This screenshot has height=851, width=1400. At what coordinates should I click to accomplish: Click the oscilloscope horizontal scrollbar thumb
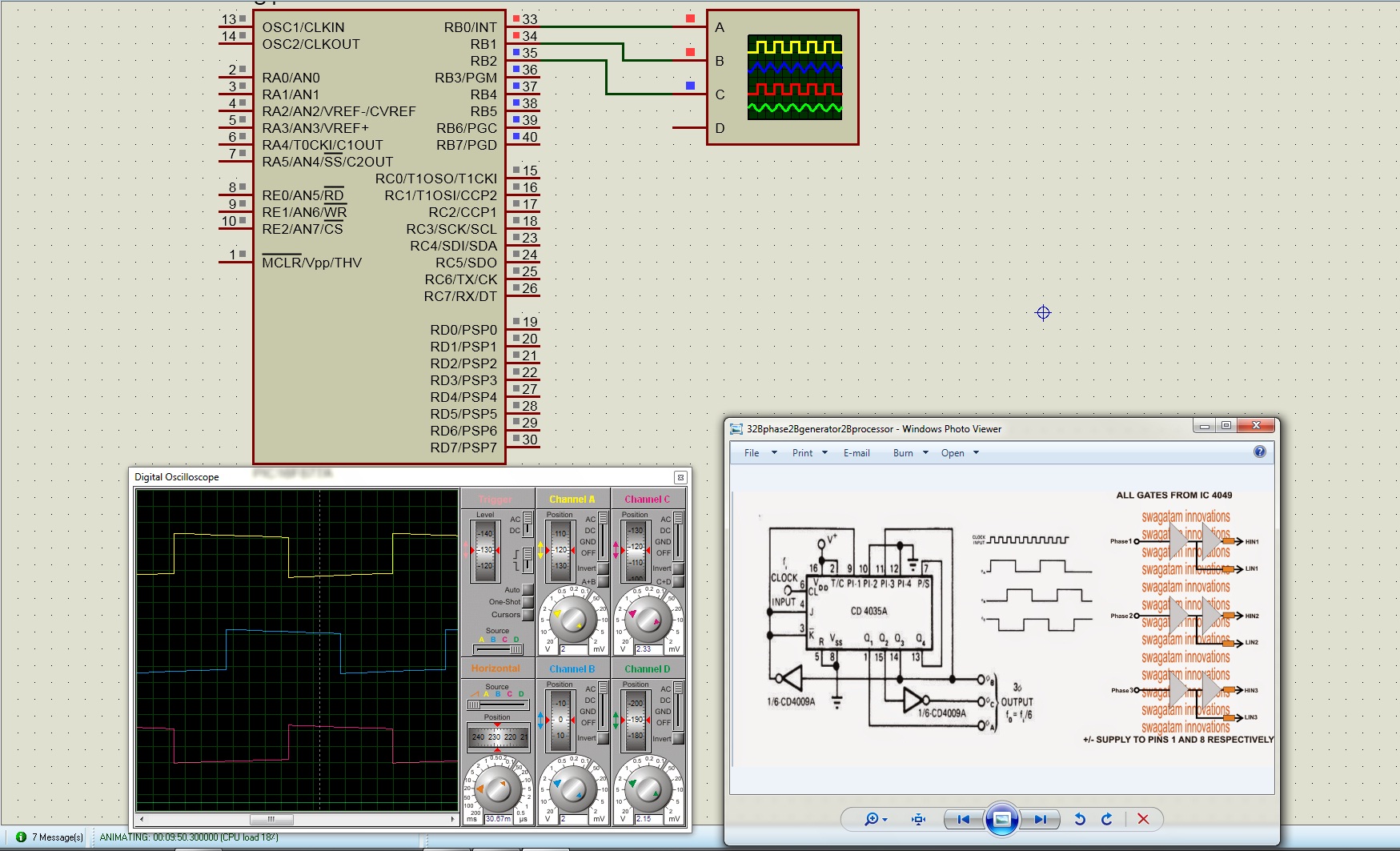[x=271, y=820]
